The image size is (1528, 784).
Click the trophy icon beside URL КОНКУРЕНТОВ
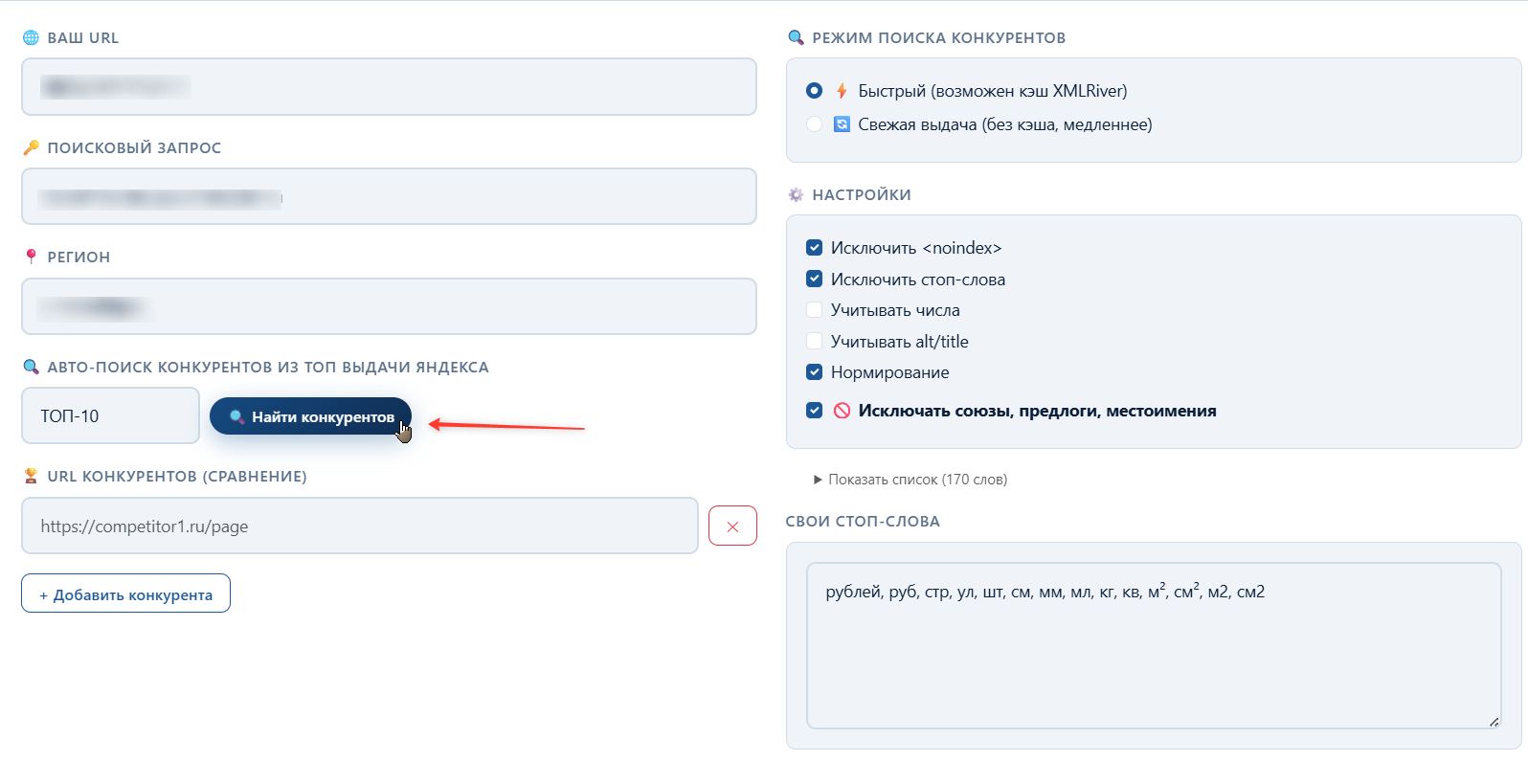pos(31,476)
